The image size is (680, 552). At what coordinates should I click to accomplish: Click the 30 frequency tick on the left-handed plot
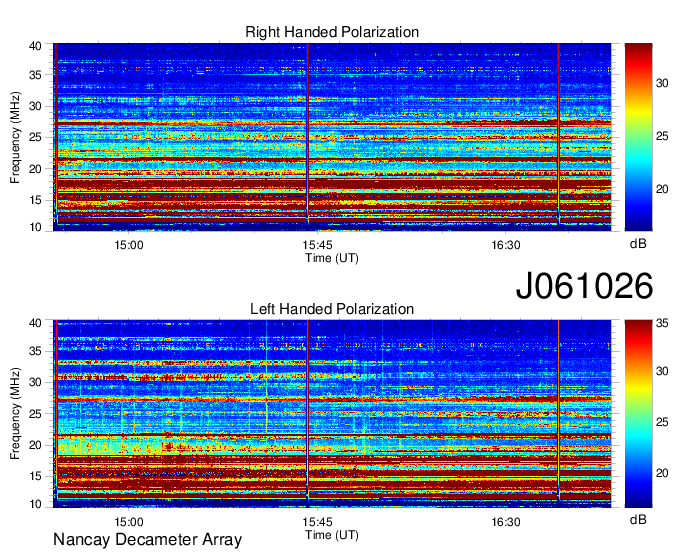point(35,382)
